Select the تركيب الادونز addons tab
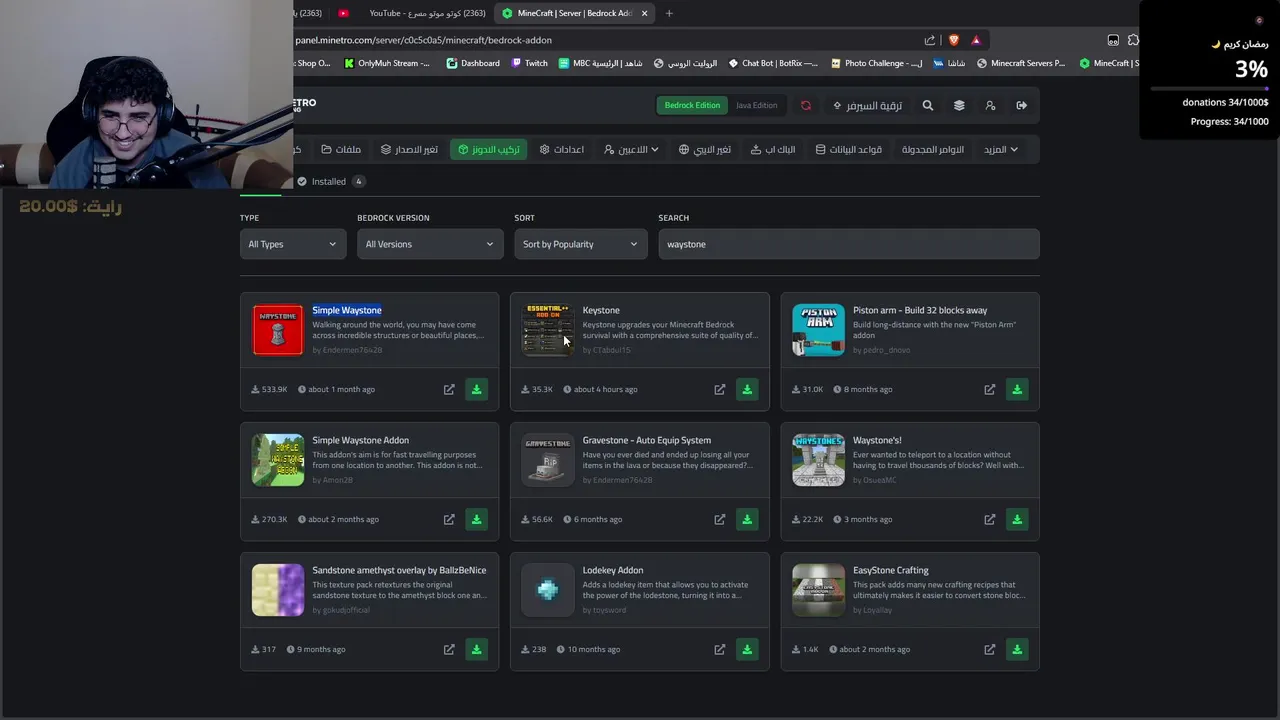The height and width of the screenshot is (720, 1280). tap(489, 149)
